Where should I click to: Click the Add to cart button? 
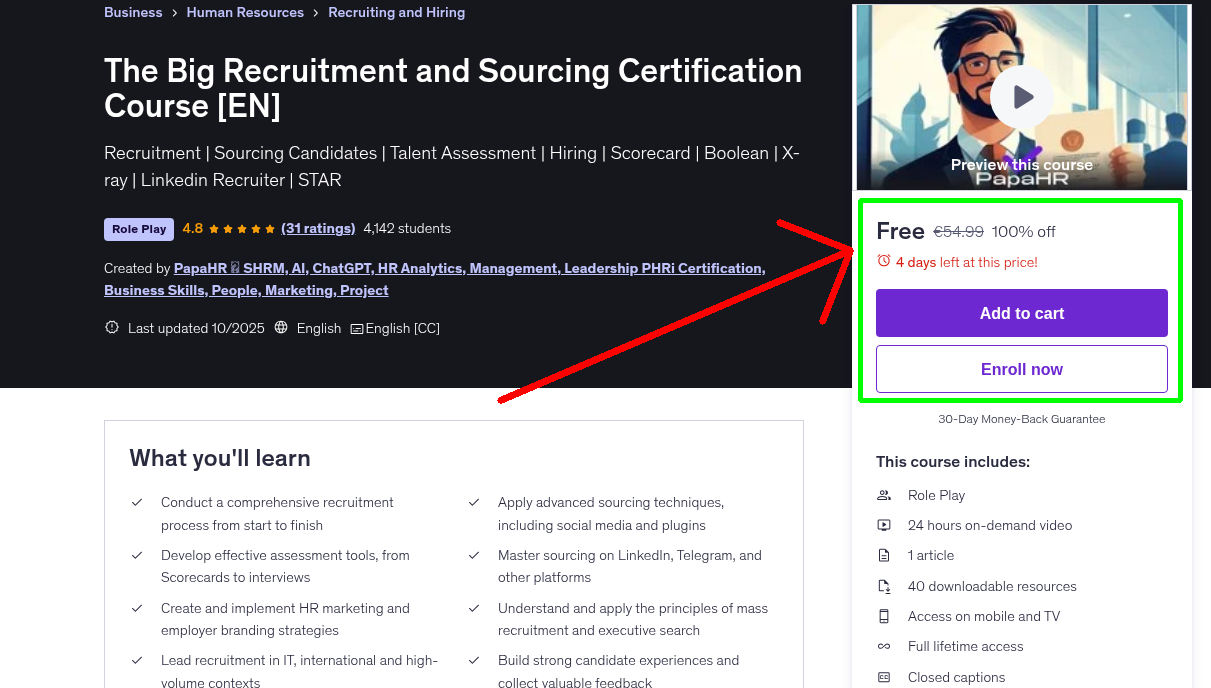(1021, 312)
